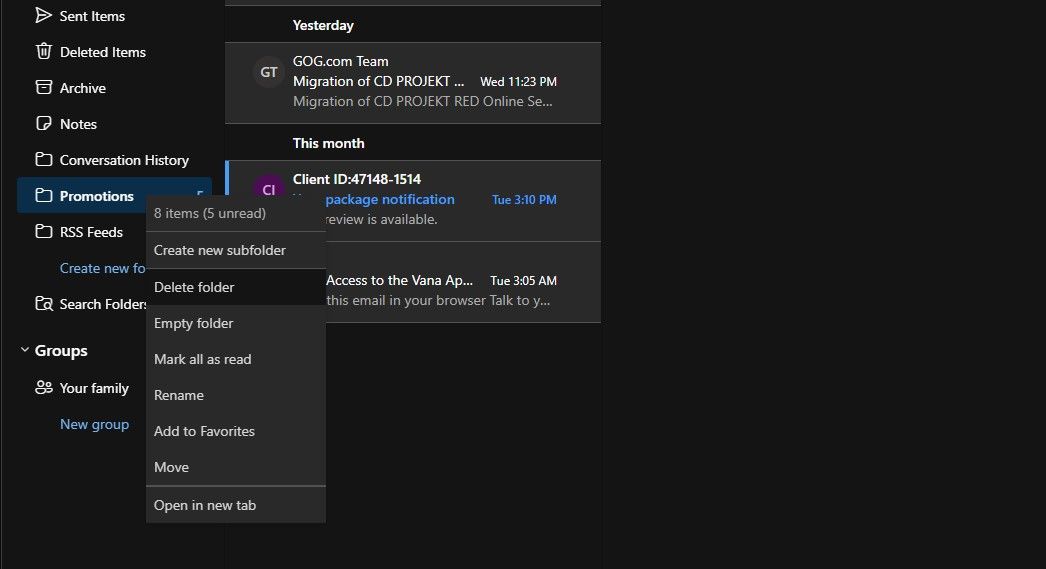The height and width of the screenshot is (569, 1046).
Task: Click the New group link
Action: click(94, 424)
